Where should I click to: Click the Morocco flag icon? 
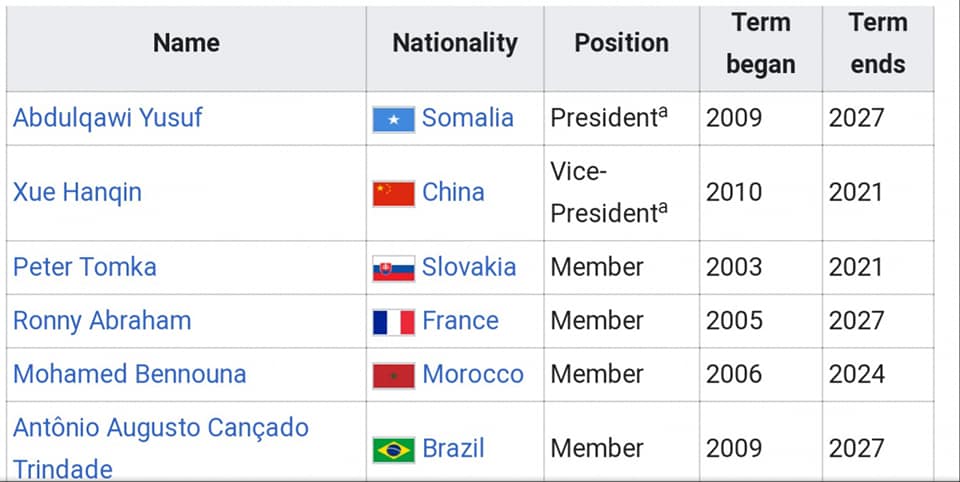click(x=393, y=375)
